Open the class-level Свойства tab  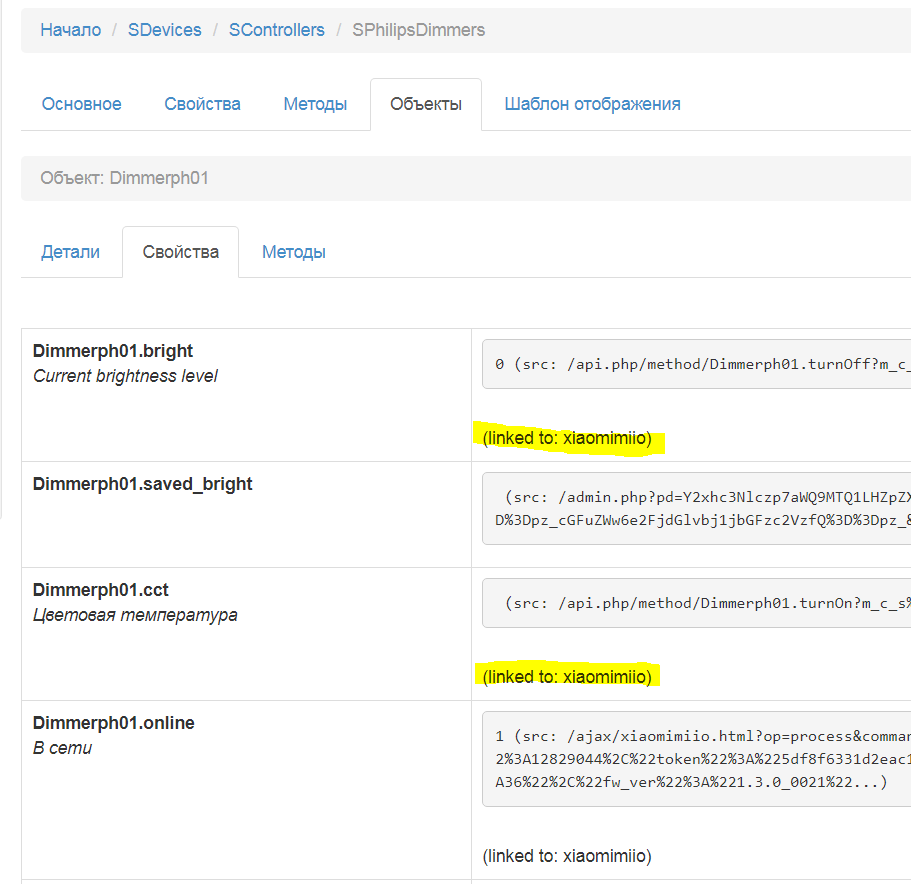click(202, 104)
